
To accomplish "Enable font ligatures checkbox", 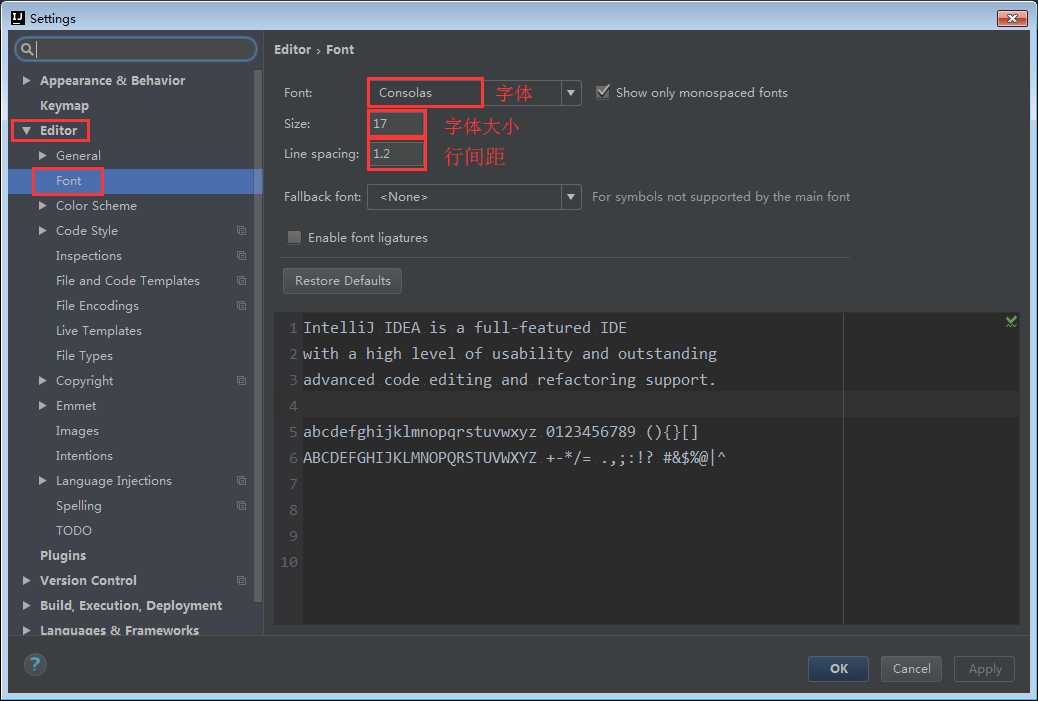I will pos(294,237).
